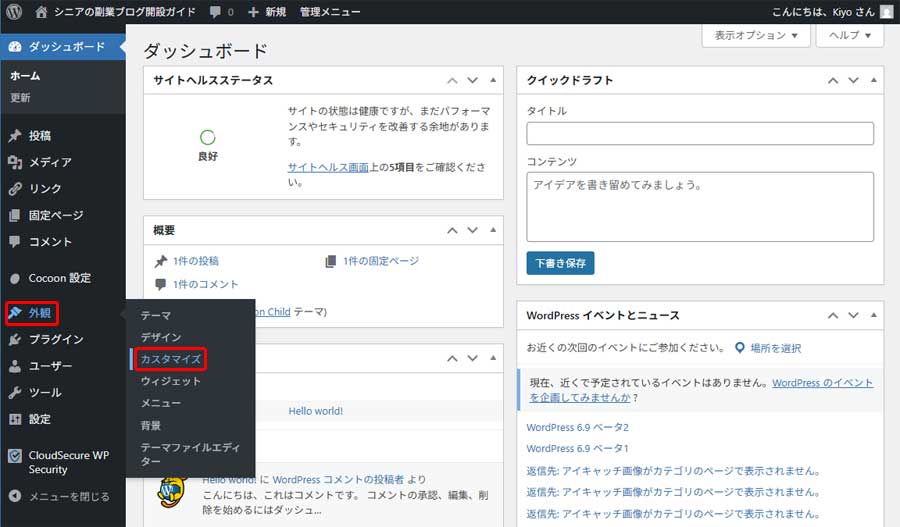Click こんにちは、Kiyo さん account text
Screen dimensions: 900x527
(x=823, y=12)
